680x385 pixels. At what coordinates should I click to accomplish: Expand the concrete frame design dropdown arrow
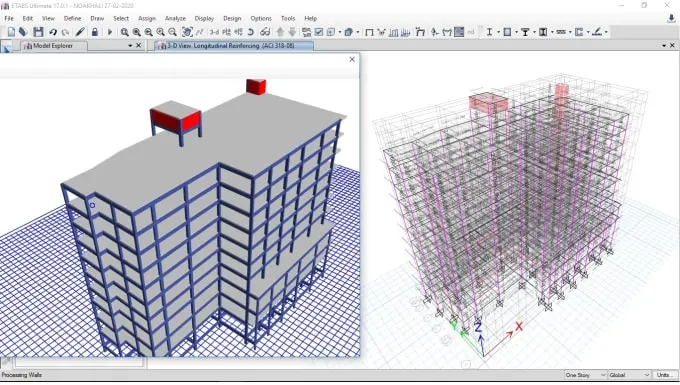pyautogui.click(x=516, y=32)
